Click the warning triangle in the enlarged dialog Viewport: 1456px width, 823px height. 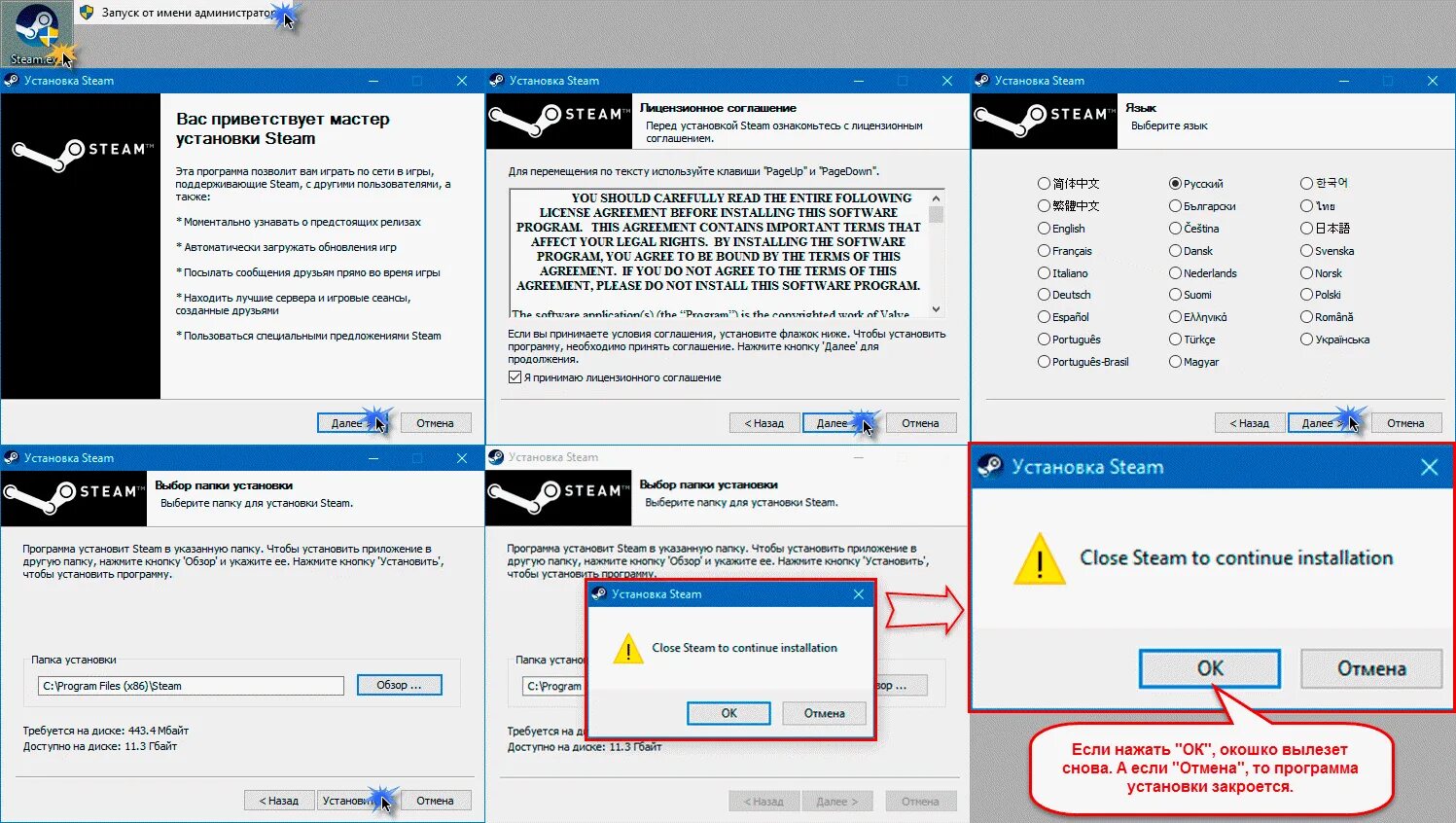1040,558
